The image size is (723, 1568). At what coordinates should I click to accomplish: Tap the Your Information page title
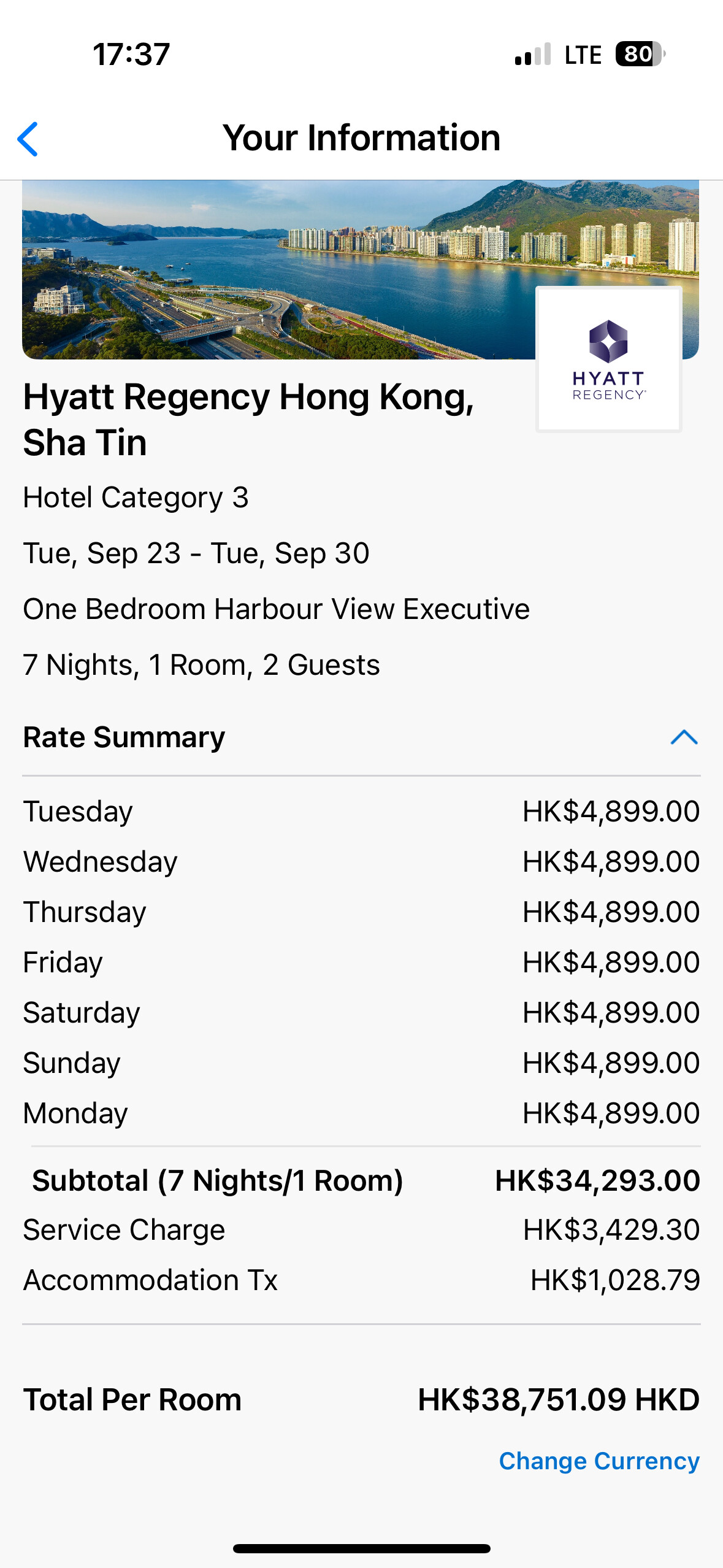[x=361, y=137]
